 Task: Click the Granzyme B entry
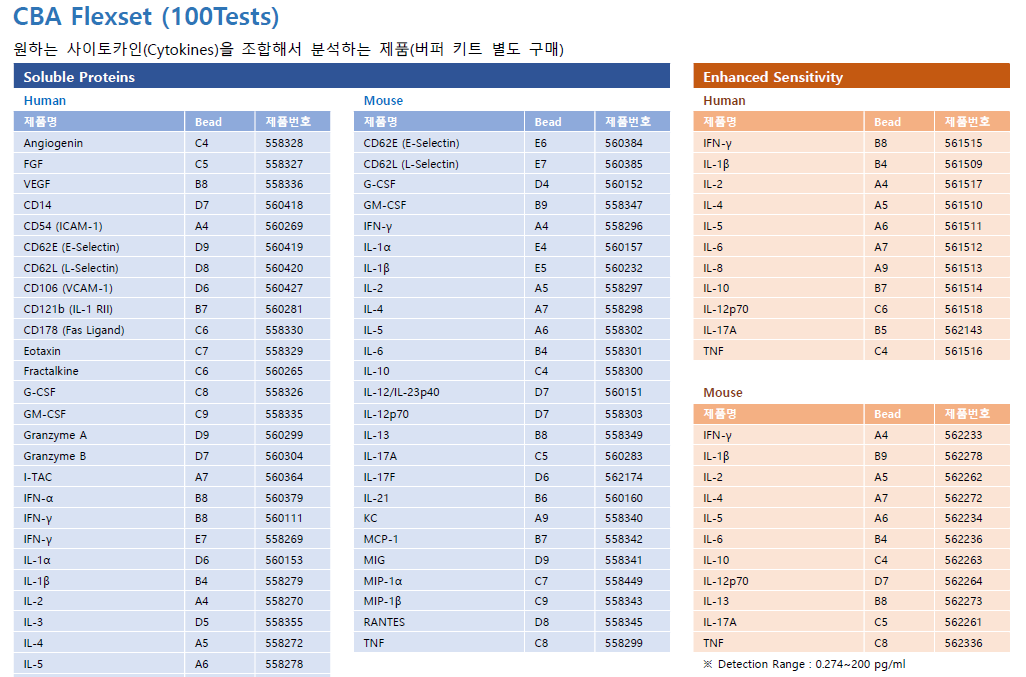click(55, 456)
